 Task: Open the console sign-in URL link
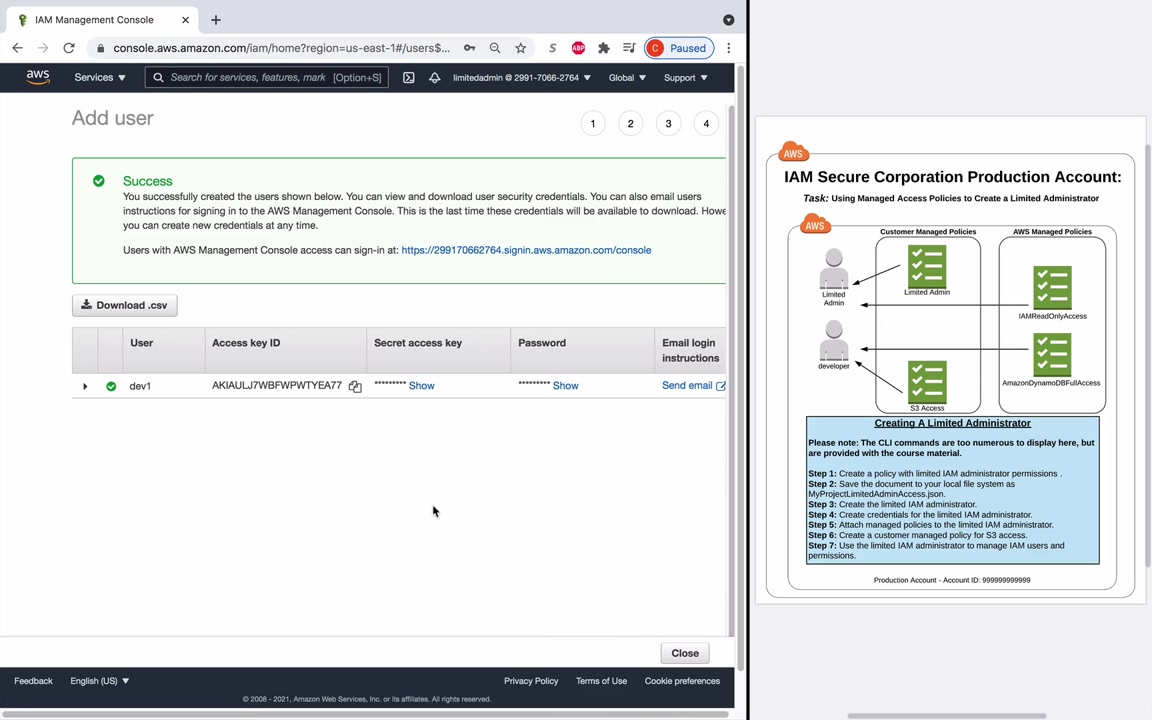click(x=526, y=250)
